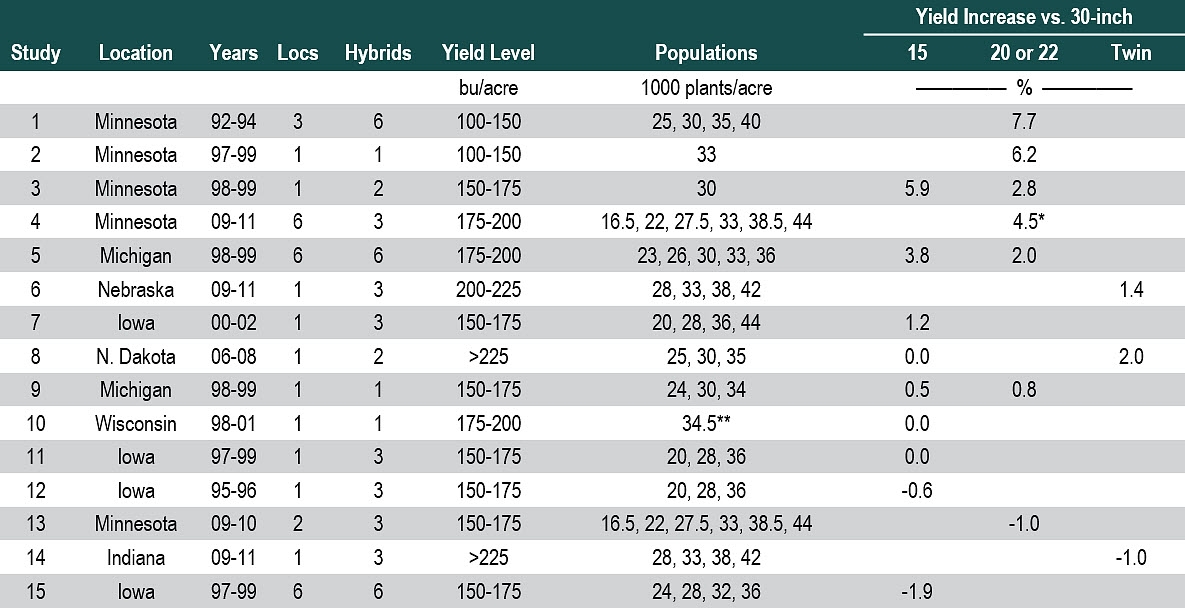Select populations '25, 30, 35, 40' cell
The image size is (1185, 608).
tap(707, 122)
